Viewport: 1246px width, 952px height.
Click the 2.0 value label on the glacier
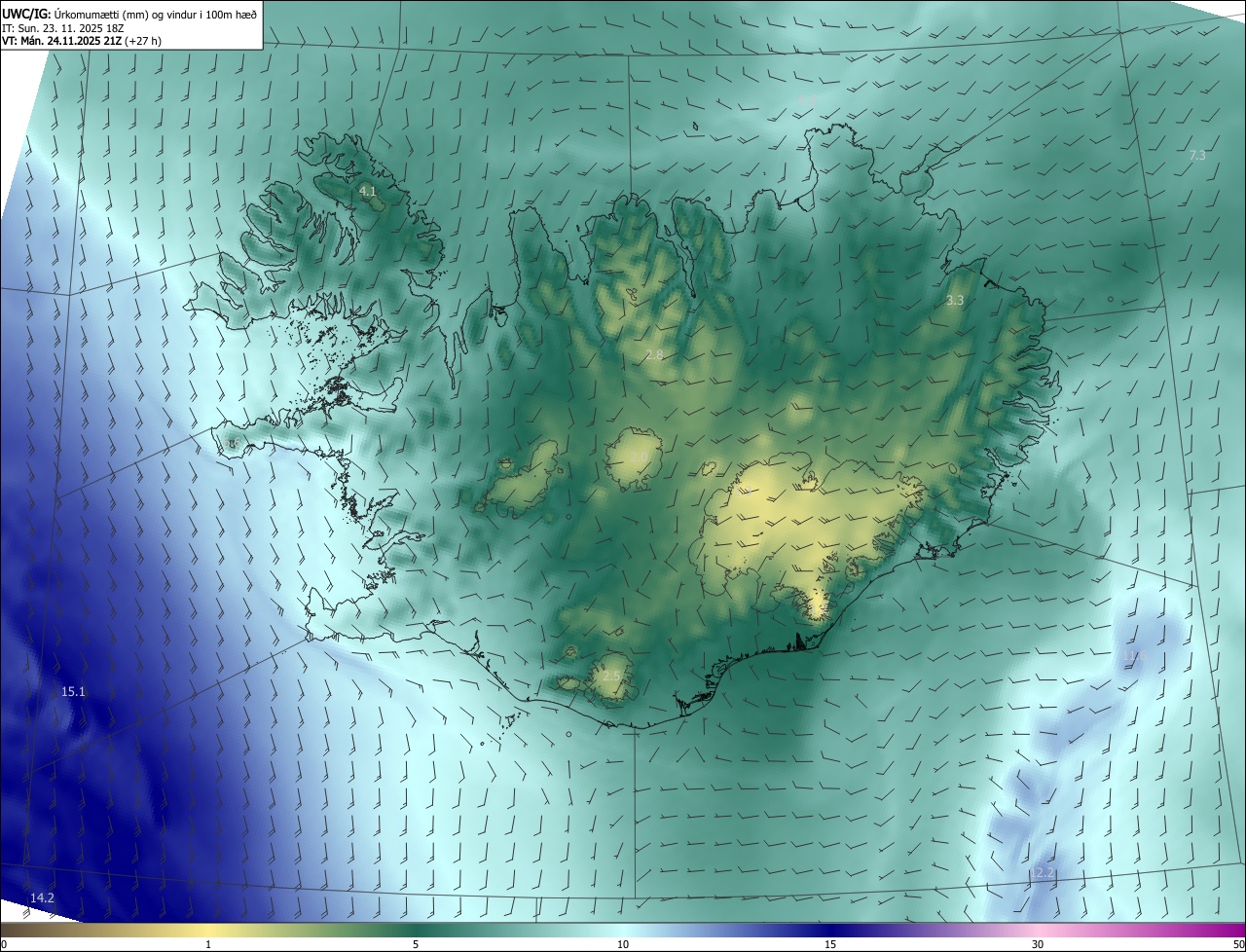coord(638,457)
